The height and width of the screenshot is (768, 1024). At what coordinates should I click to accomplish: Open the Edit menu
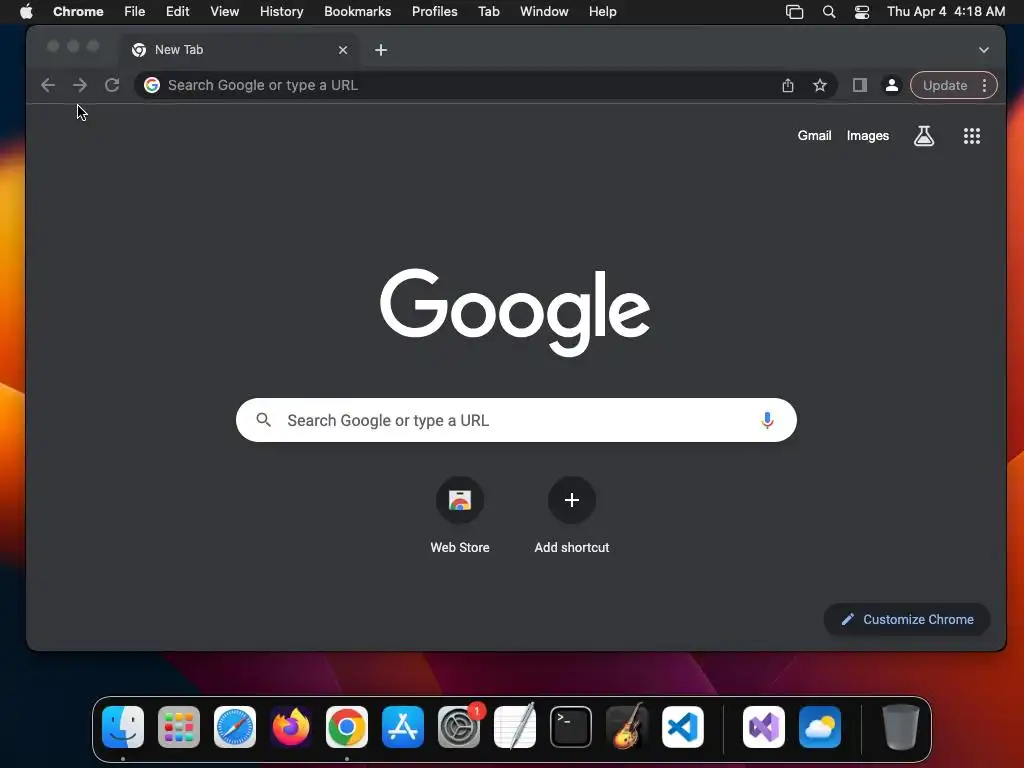[177, 11]
